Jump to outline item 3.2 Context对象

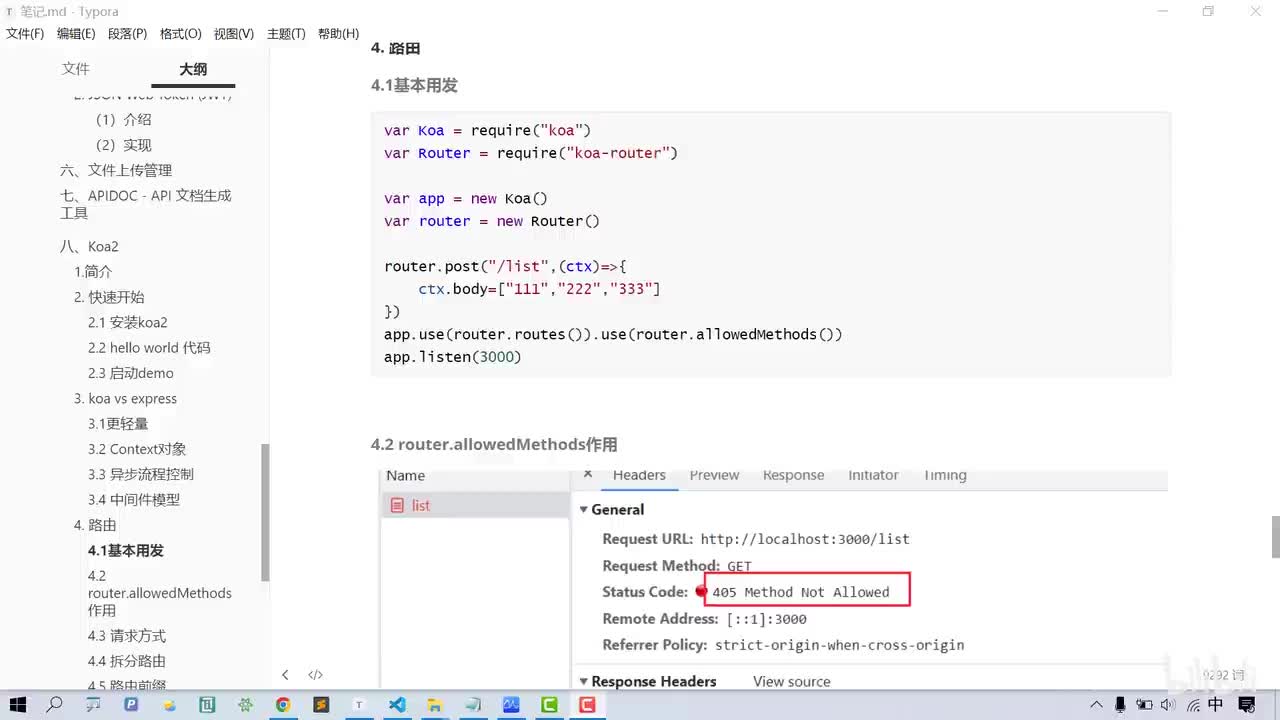click(137, 449)
